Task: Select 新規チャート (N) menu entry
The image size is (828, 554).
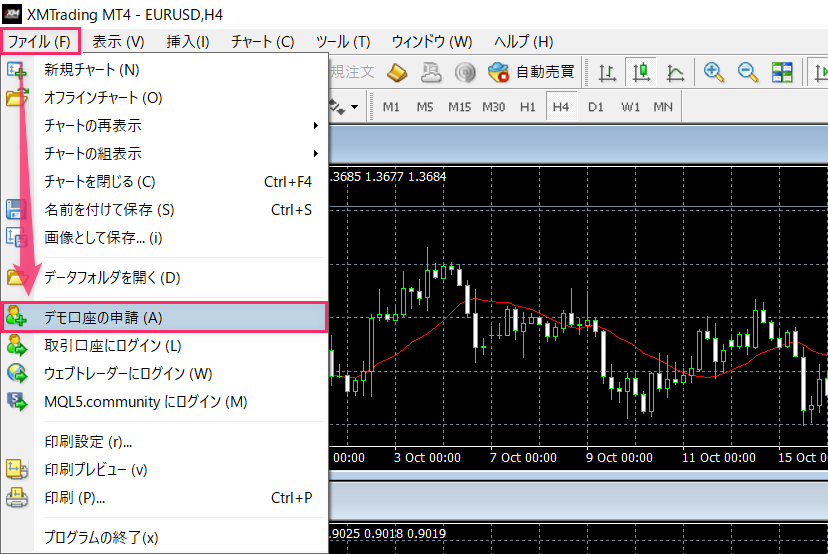Action: 164,70
